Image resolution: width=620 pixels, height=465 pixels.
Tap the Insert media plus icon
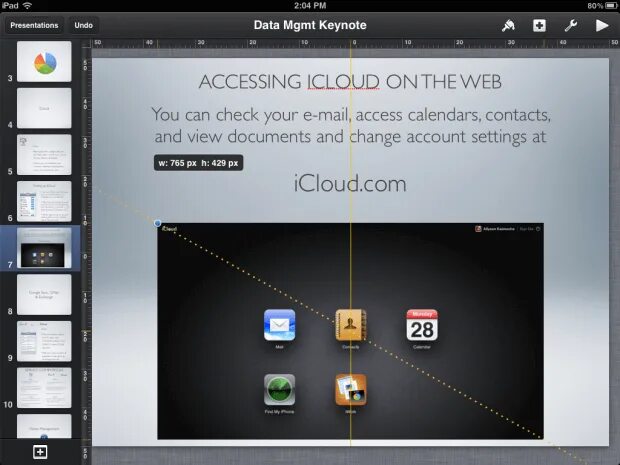click(539, 26)
